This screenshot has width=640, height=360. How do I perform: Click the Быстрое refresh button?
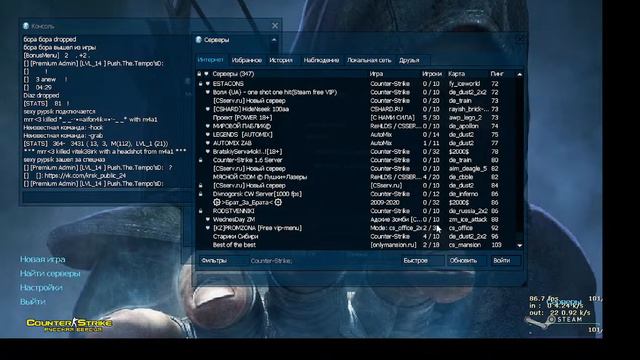click(x=422, y=260)
